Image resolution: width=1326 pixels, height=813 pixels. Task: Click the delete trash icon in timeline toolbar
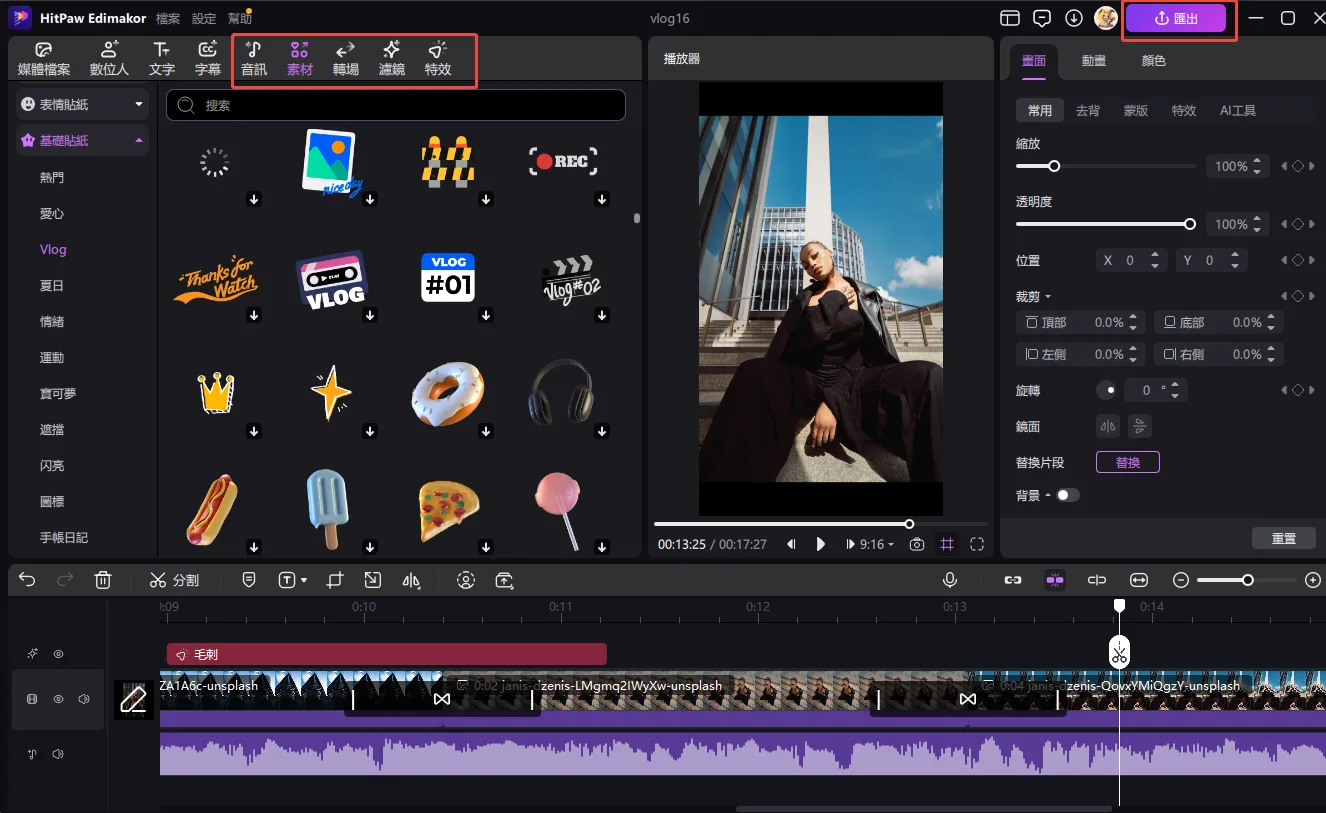coord(103,580)
